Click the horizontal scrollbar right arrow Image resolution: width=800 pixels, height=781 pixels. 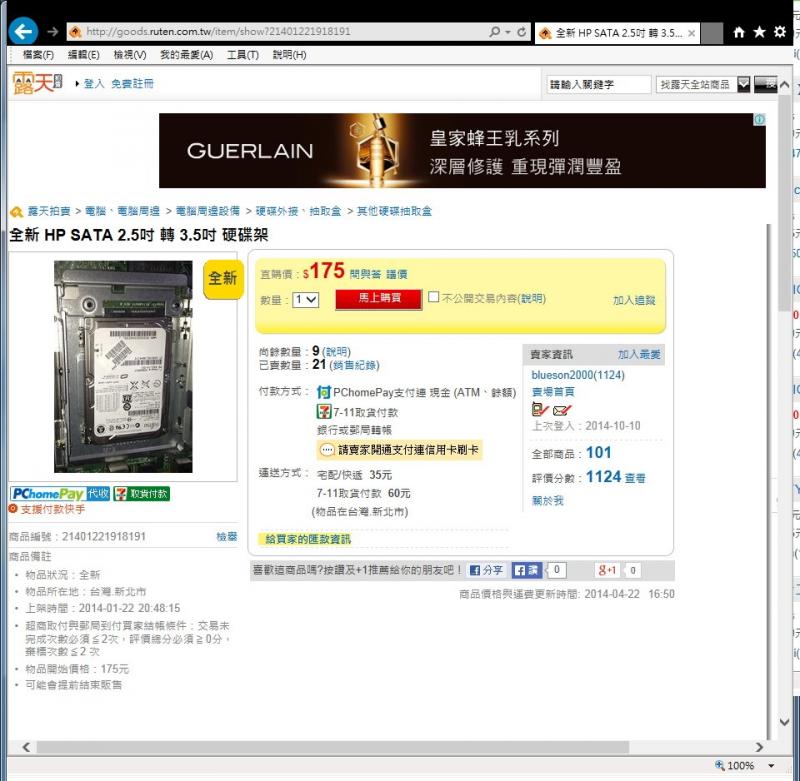tap(759, 747)
